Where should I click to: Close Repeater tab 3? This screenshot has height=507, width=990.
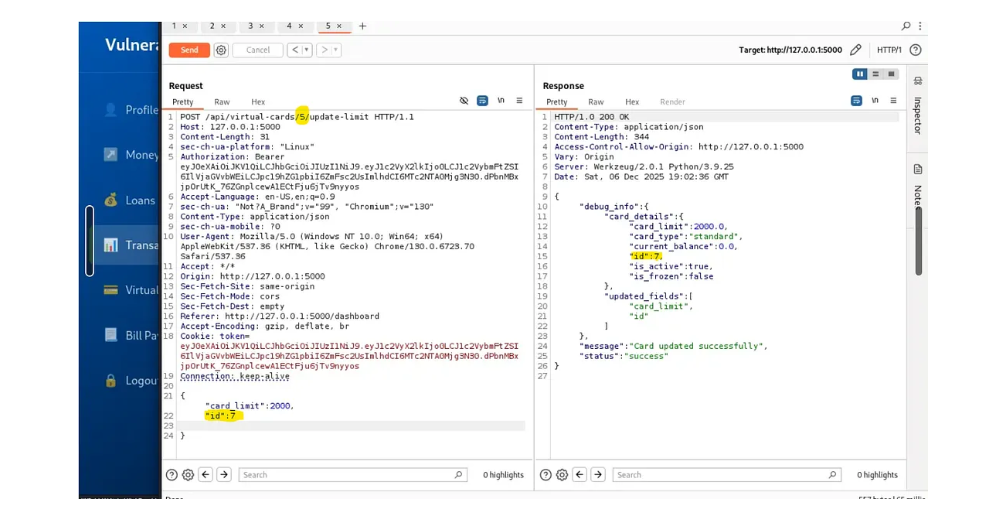262,26
